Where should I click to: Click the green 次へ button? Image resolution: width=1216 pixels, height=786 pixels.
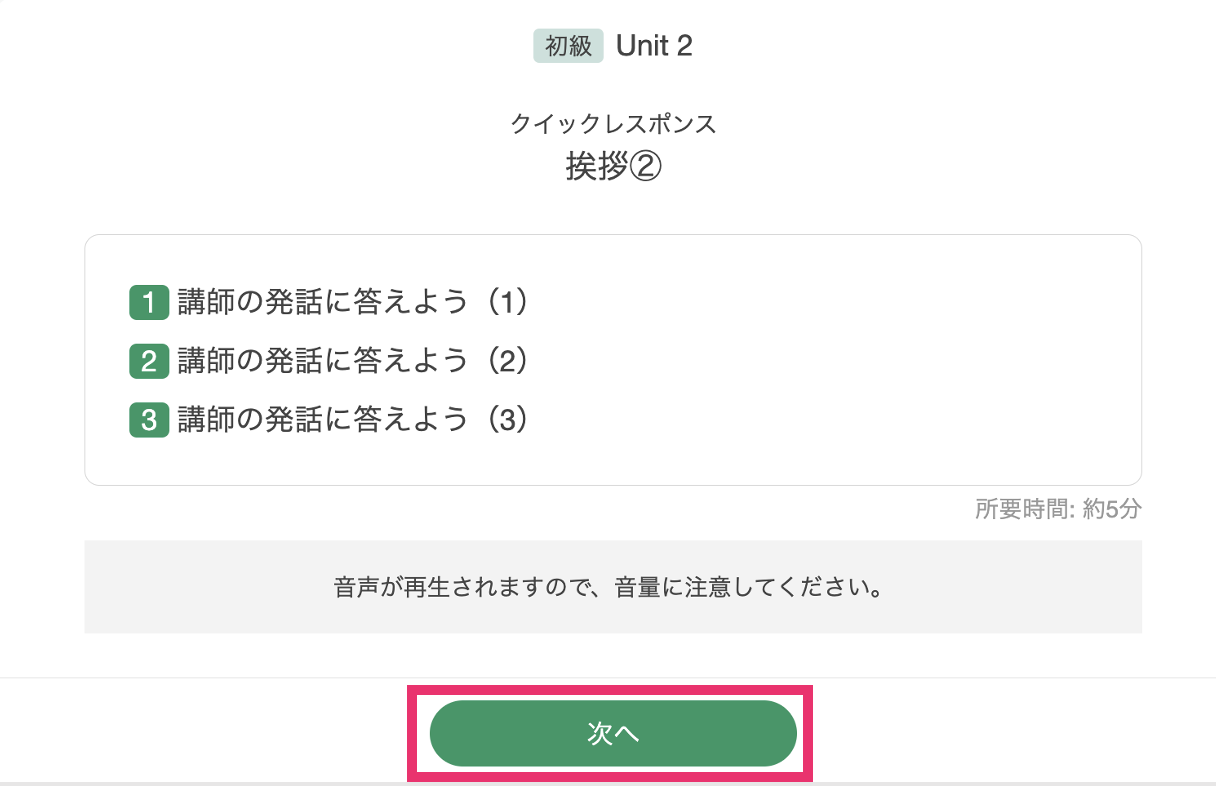tap(613, 733)
